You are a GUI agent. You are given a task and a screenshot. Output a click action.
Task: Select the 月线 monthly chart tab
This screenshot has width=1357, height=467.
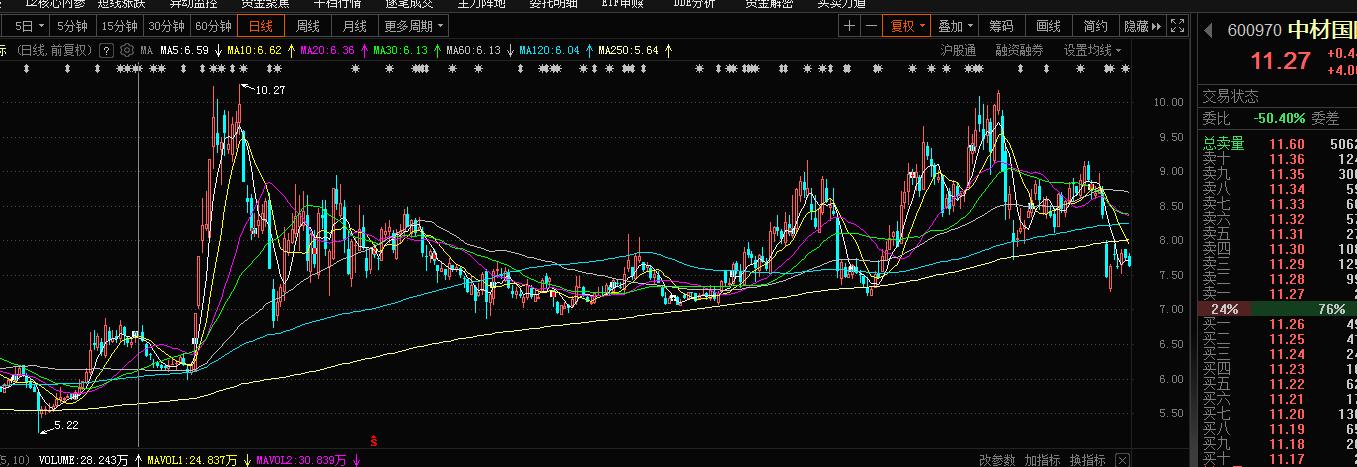[354, 26]
